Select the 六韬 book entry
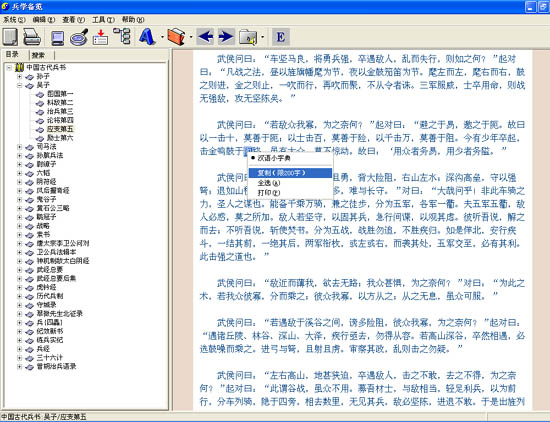 pyautogui.click(x=43, y=173)
